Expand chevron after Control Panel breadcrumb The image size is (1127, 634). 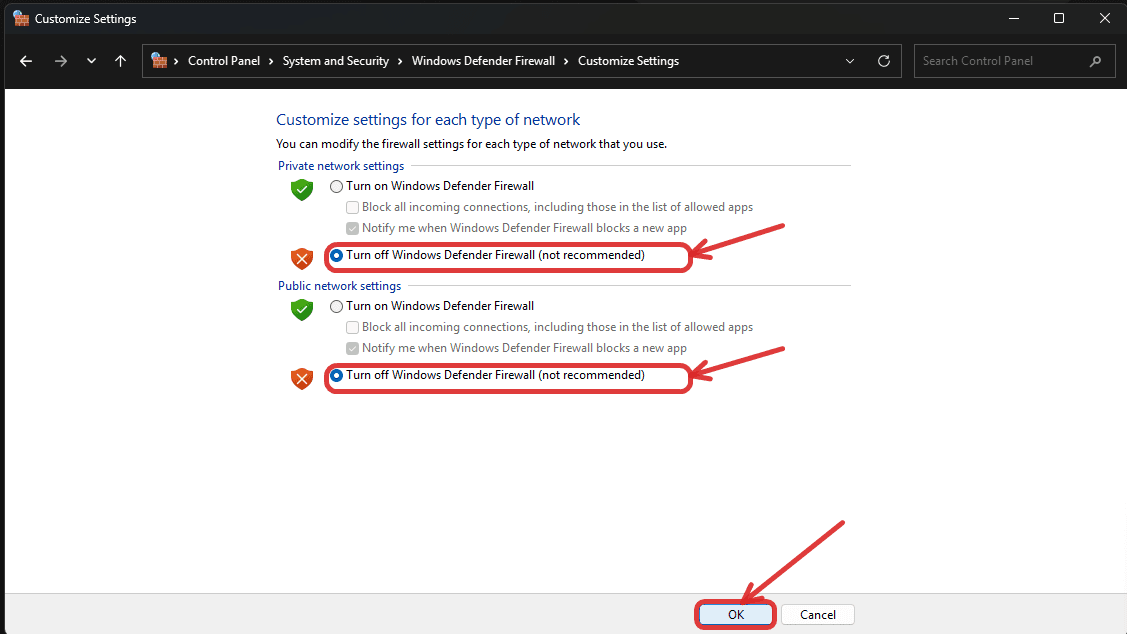pos(271,61)
